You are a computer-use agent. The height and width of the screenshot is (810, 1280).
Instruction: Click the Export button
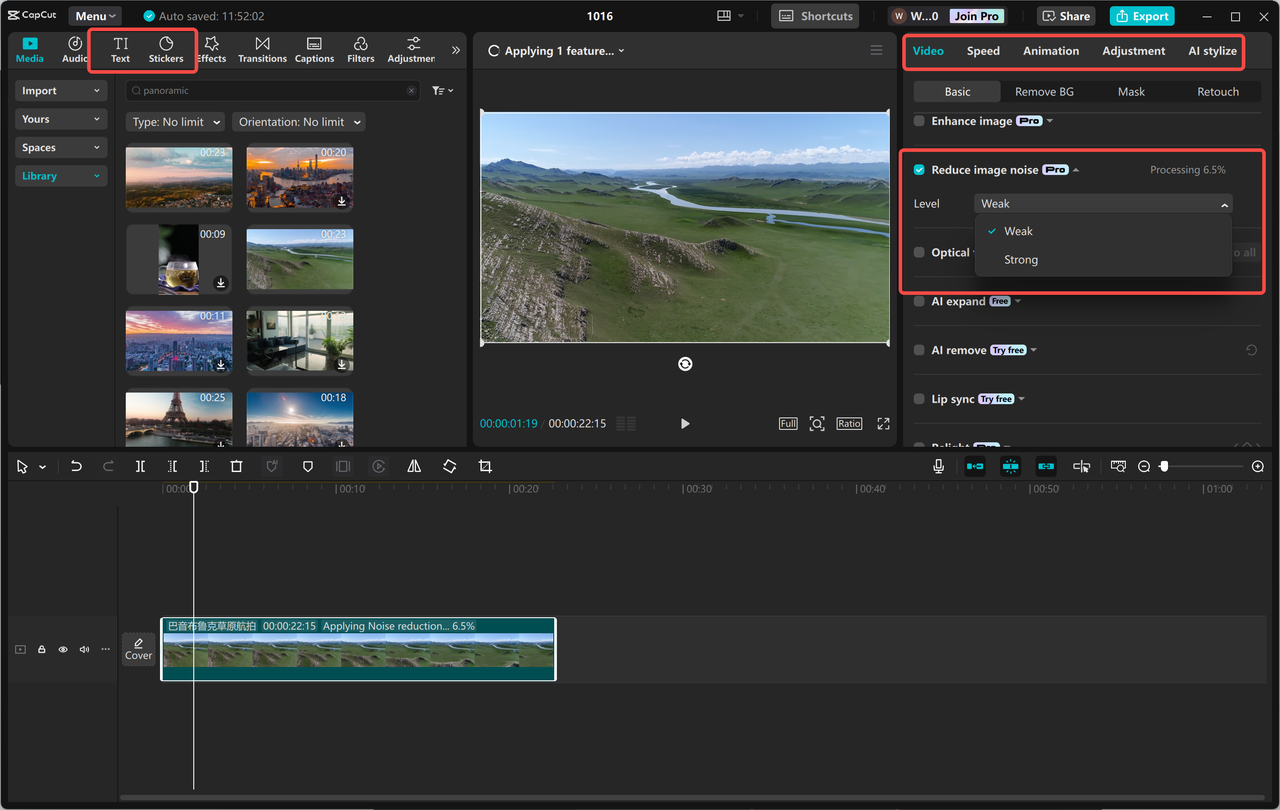[x=1141, y=16]
